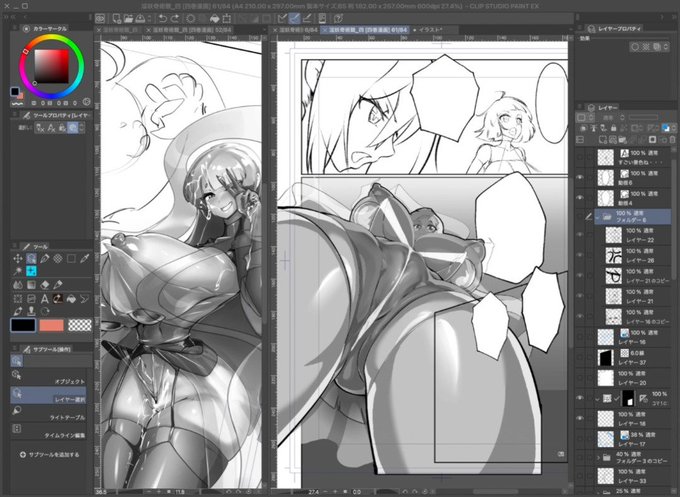Select the Rectangle selection tool
Screen dimensions: 680x497
pyautogui.click(x=72, y=259)
